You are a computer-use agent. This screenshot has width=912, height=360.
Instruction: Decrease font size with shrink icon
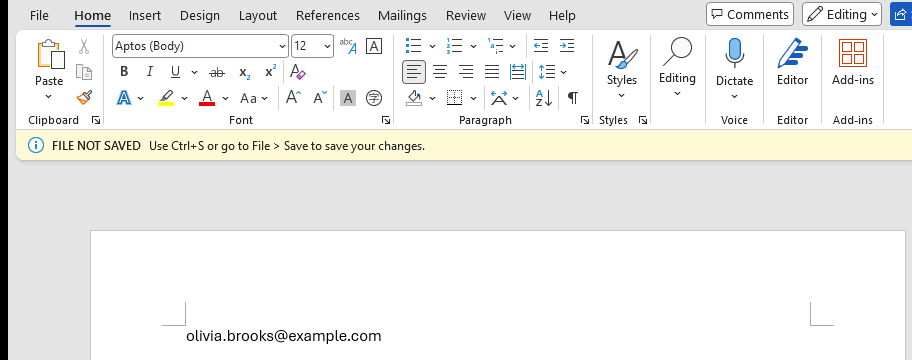pos(320,97)
